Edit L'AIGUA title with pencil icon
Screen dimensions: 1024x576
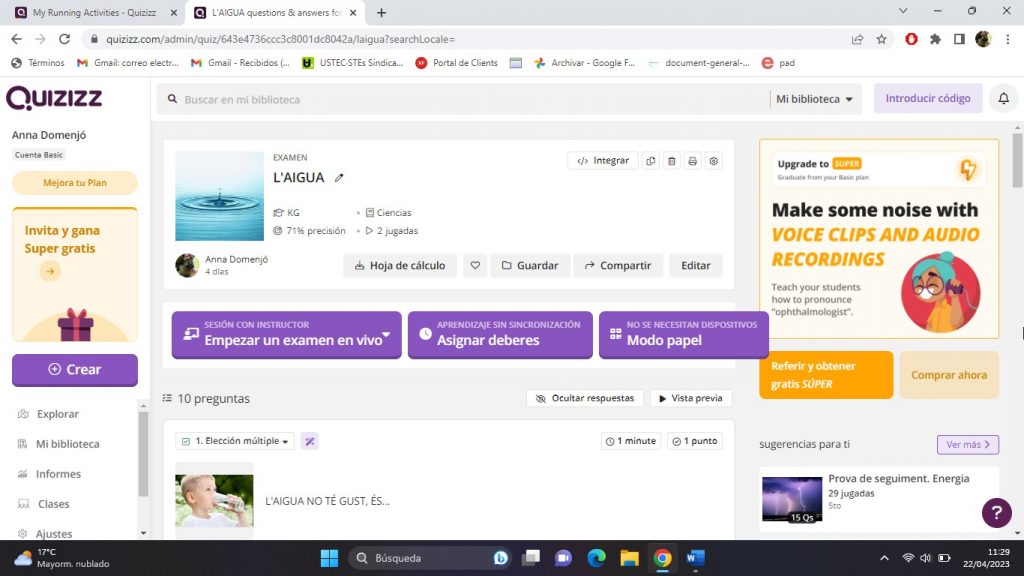339,178
